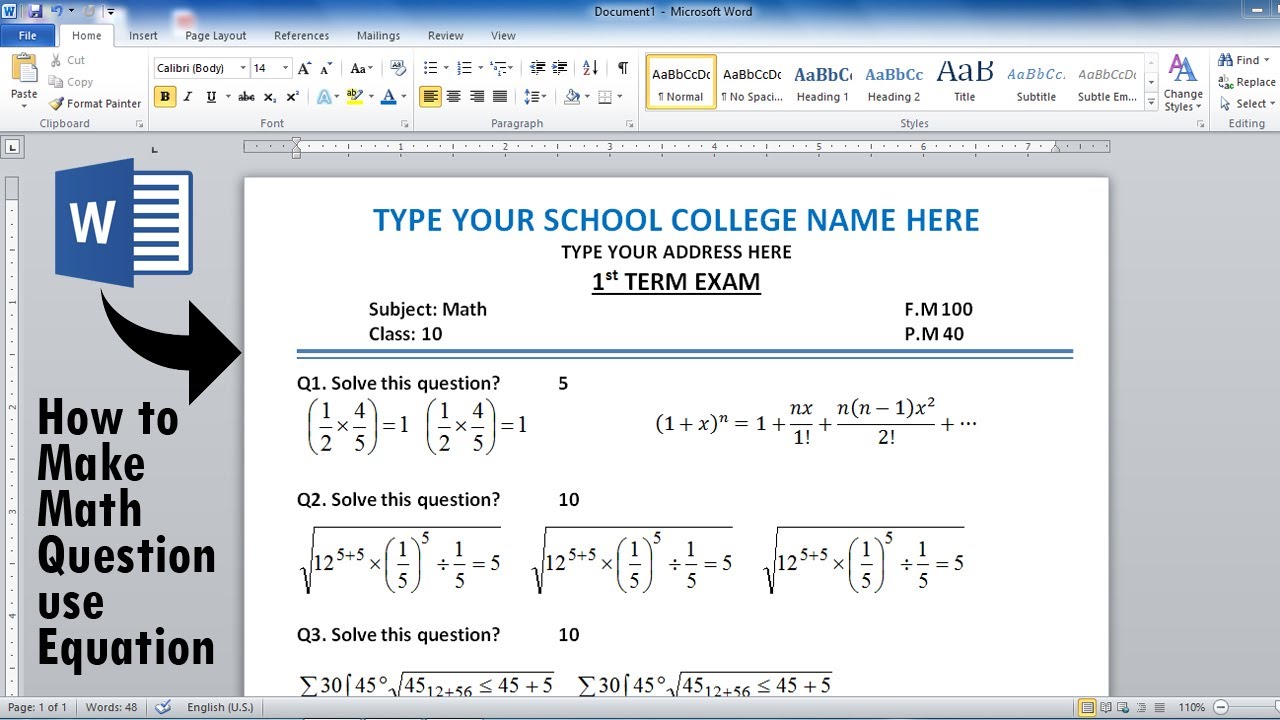This screenshot has height=720, width=1280.
Task: Open the Underline style dropdown arrow
Action: [226, 97]
